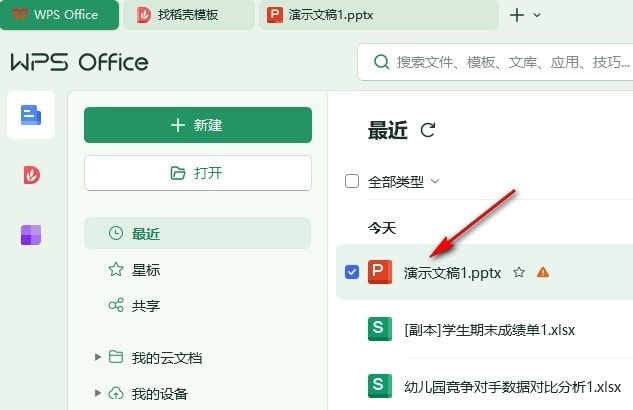633x410 pixels.
Task: Open the purple apps sidebar icon
Action: 31,235
